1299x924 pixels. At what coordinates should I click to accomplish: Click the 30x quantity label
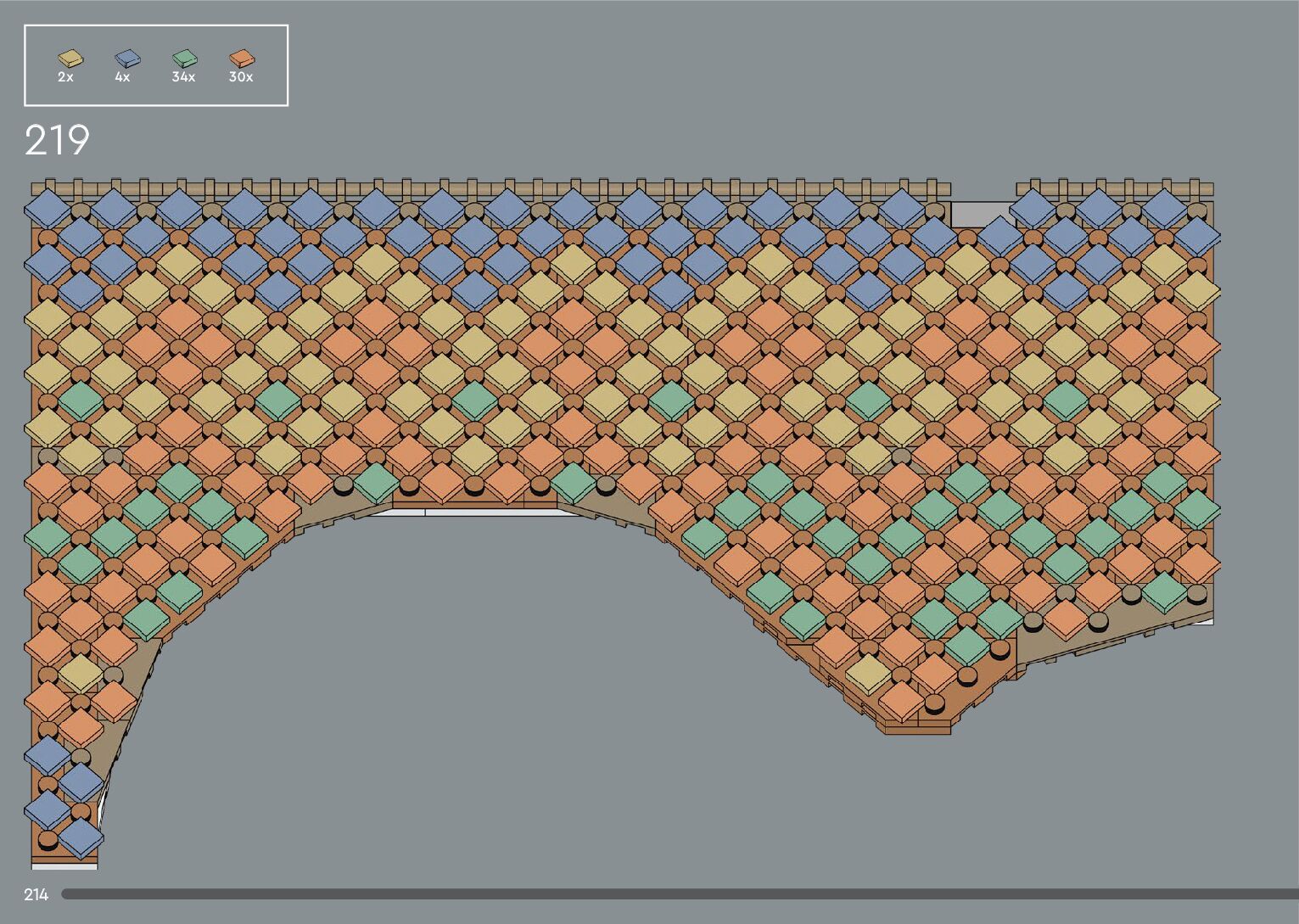241,77
